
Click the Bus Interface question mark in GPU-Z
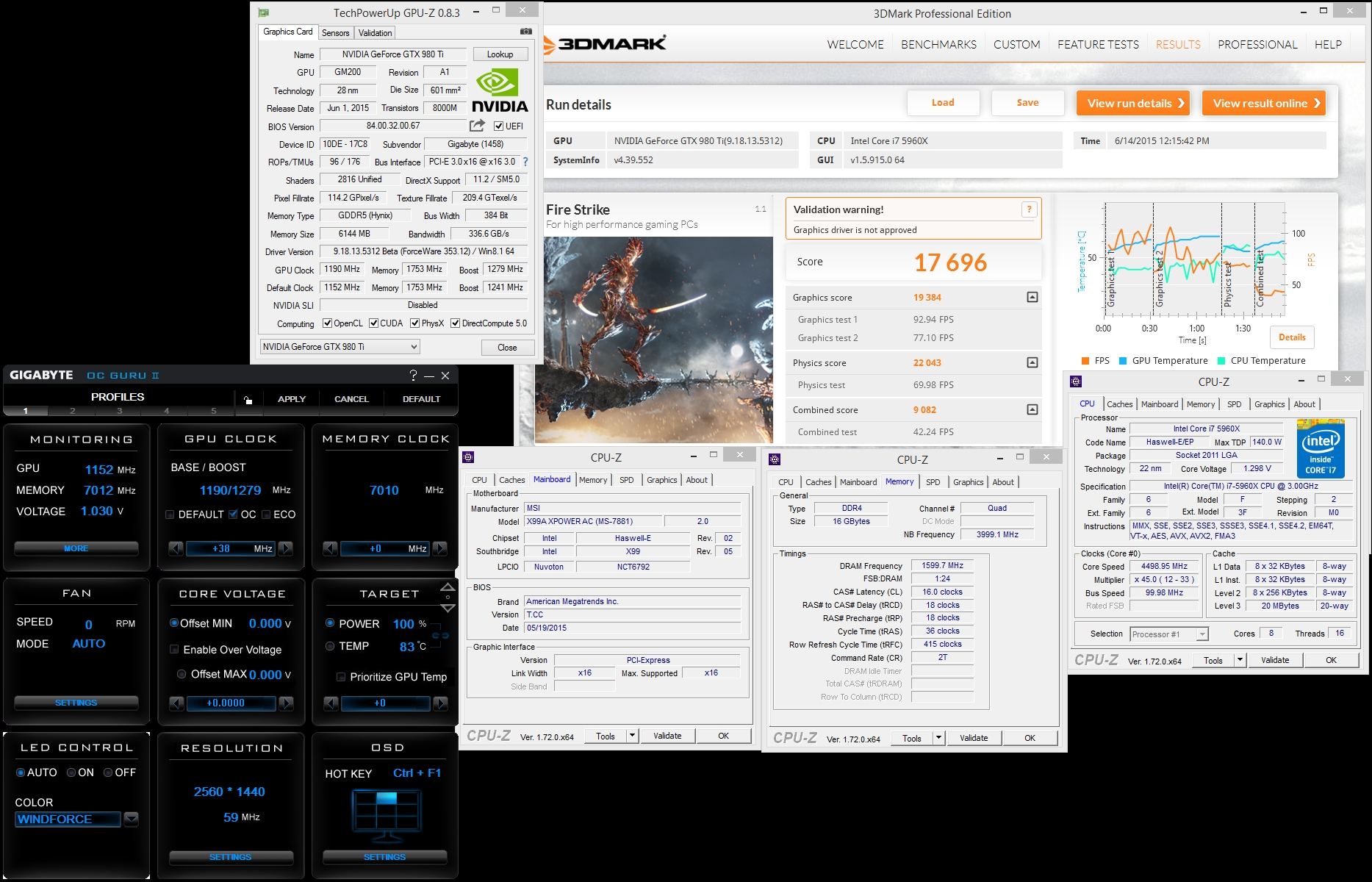[525, 162]
